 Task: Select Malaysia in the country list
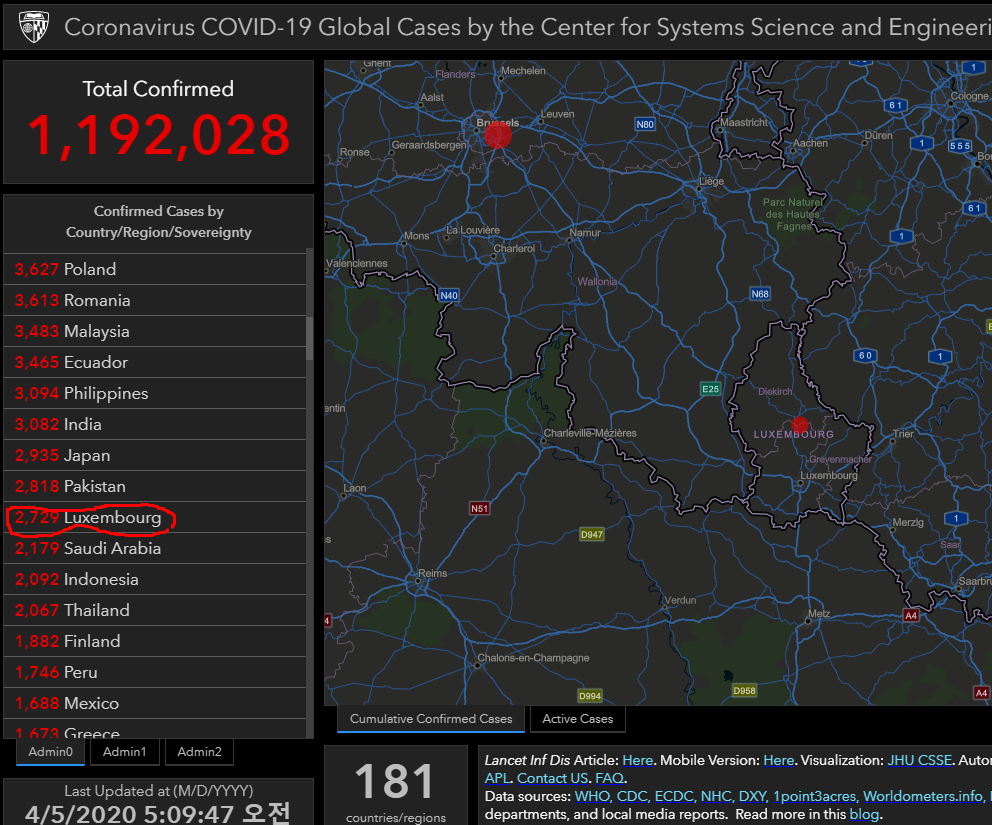click(x=155, y=331)
